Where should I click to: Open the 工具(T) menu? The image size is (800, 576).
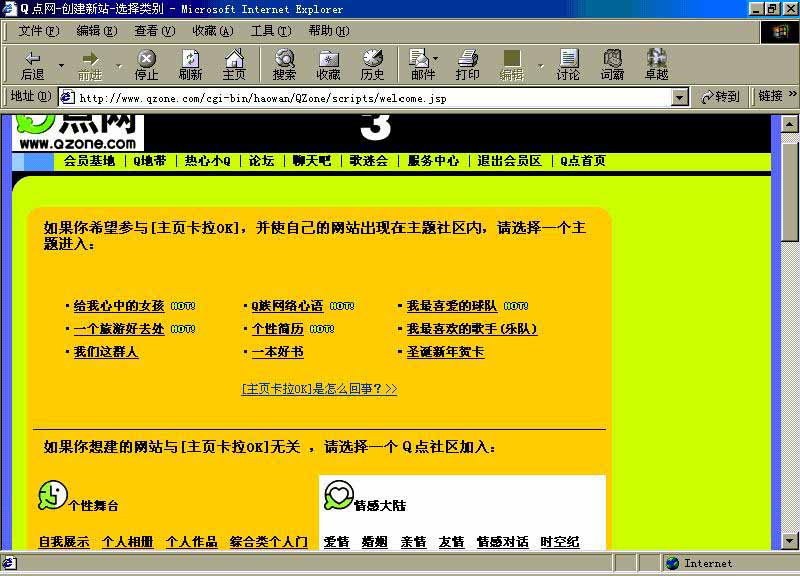(271, 31)
